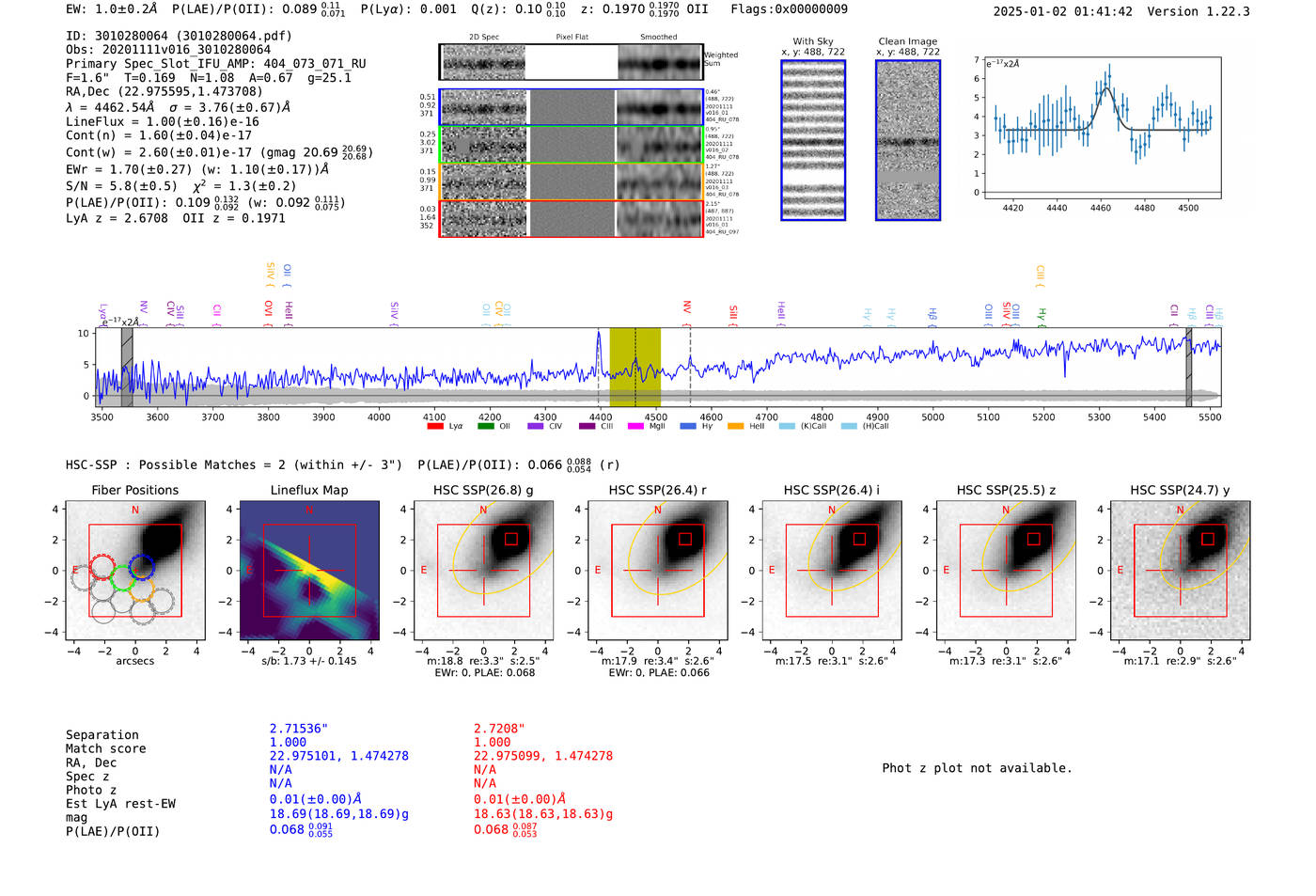Click the 2025-01-02 01:41:42 timestamp

[x=1063, y=11]
